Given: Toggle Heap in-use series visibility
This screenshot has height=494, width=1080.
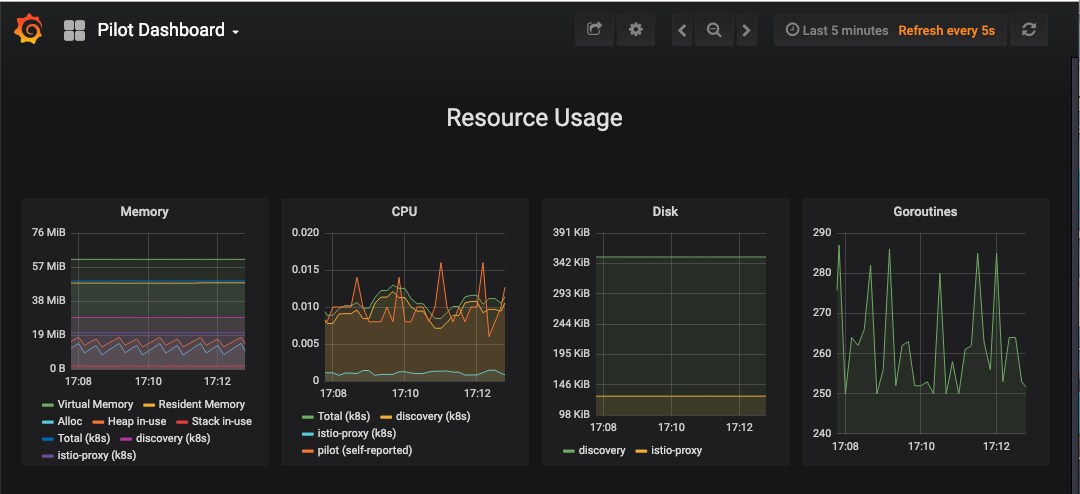Looking at the screenshot, I should tap(136, 421).
